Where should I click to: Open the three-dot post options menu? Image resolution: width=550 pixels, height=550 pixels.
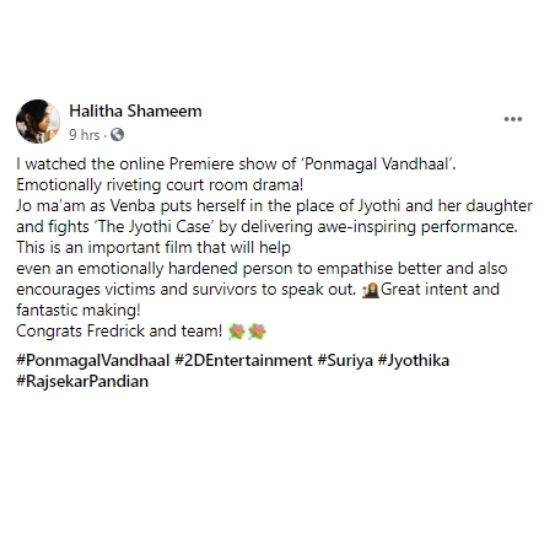(x=513, y=119)
